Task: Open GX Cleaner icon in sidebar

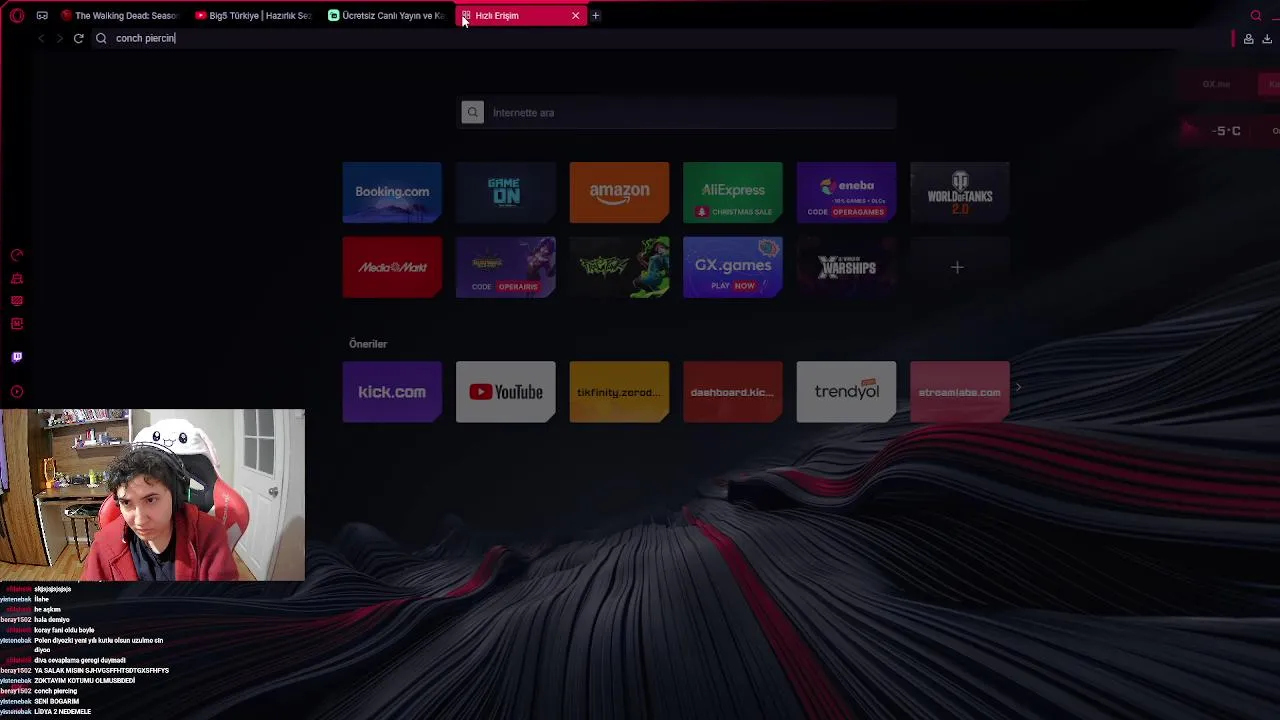Action: (x=16, y=278)
